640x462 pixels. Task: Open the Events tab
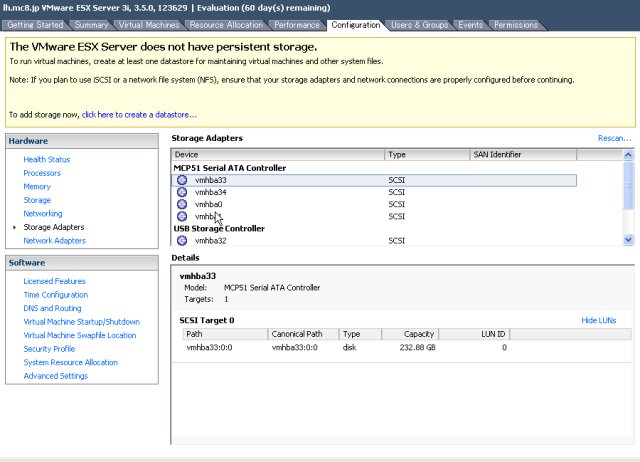point(470,25)
